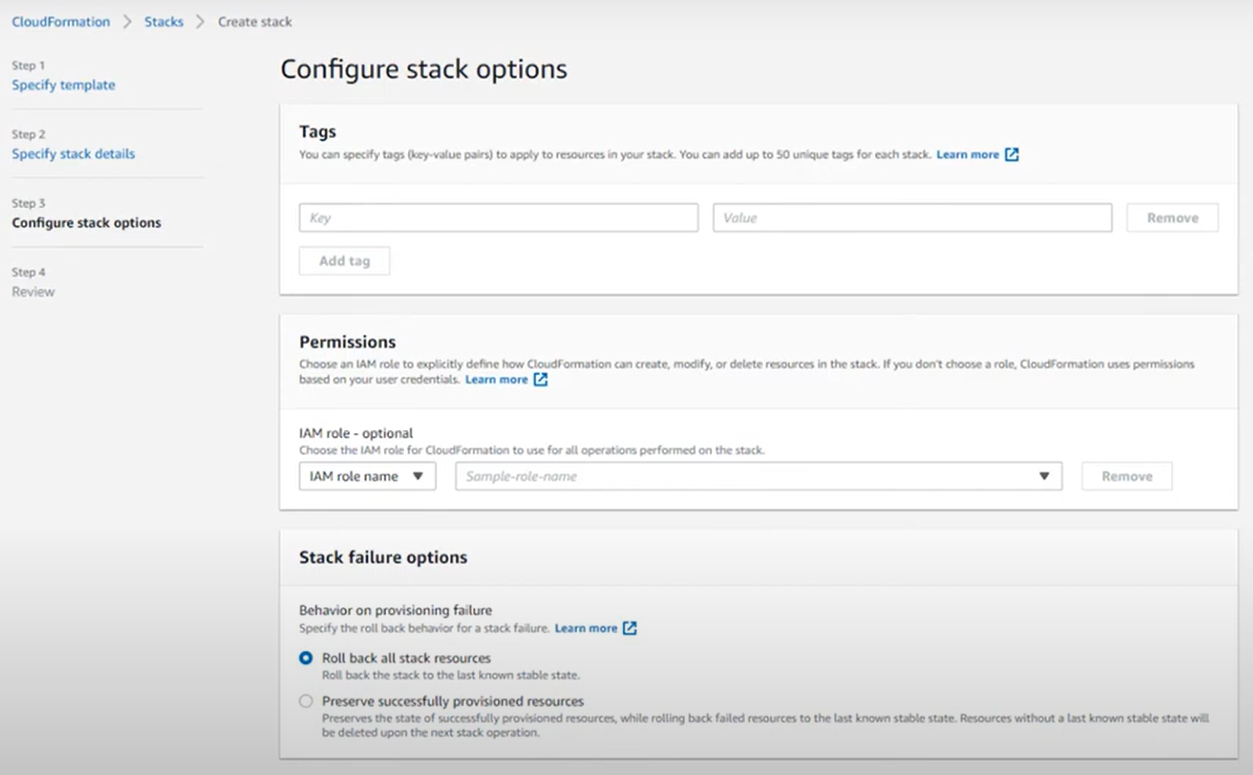Open Learn more link in Permissions section
1253x775 pixels.
(x=496, y=380)
